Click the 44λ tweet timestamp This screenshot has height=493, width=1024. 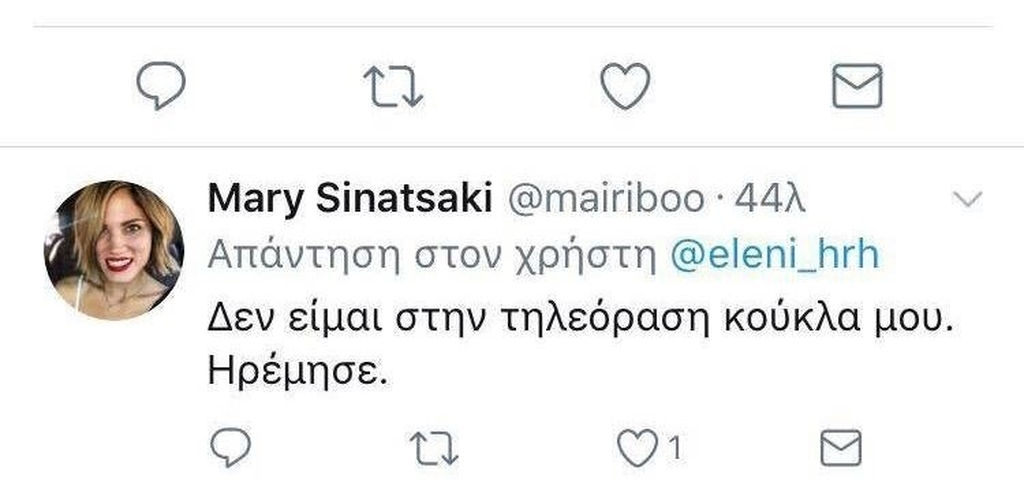tap(770, 199)
